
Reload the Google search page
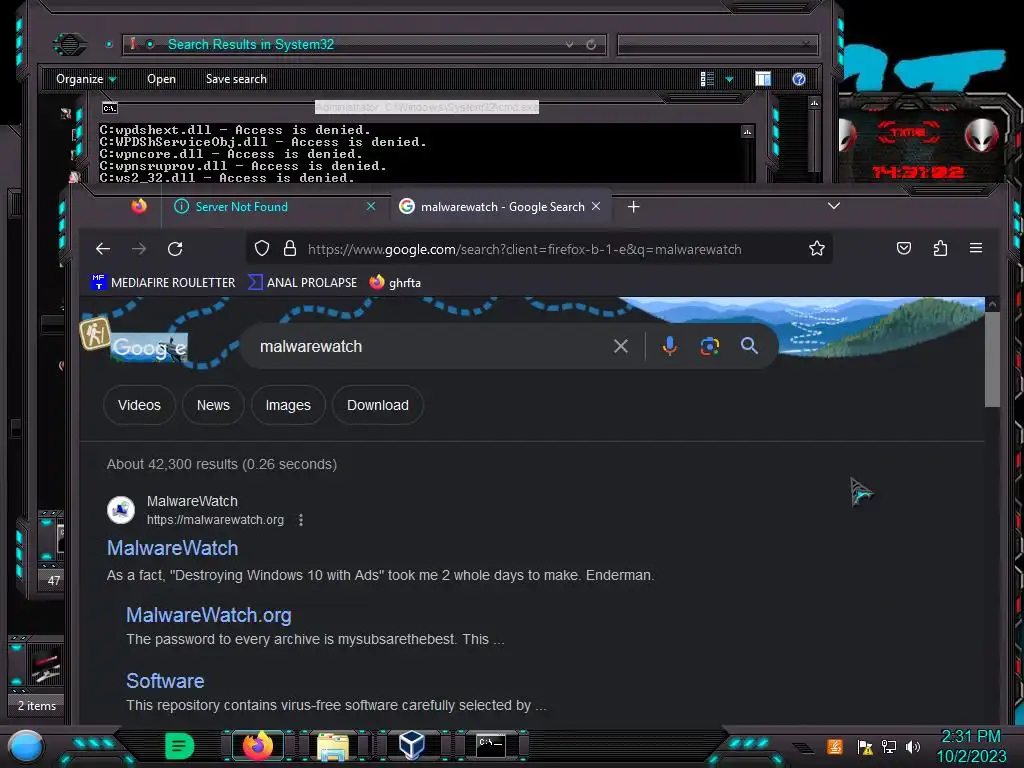pos(175,249)
